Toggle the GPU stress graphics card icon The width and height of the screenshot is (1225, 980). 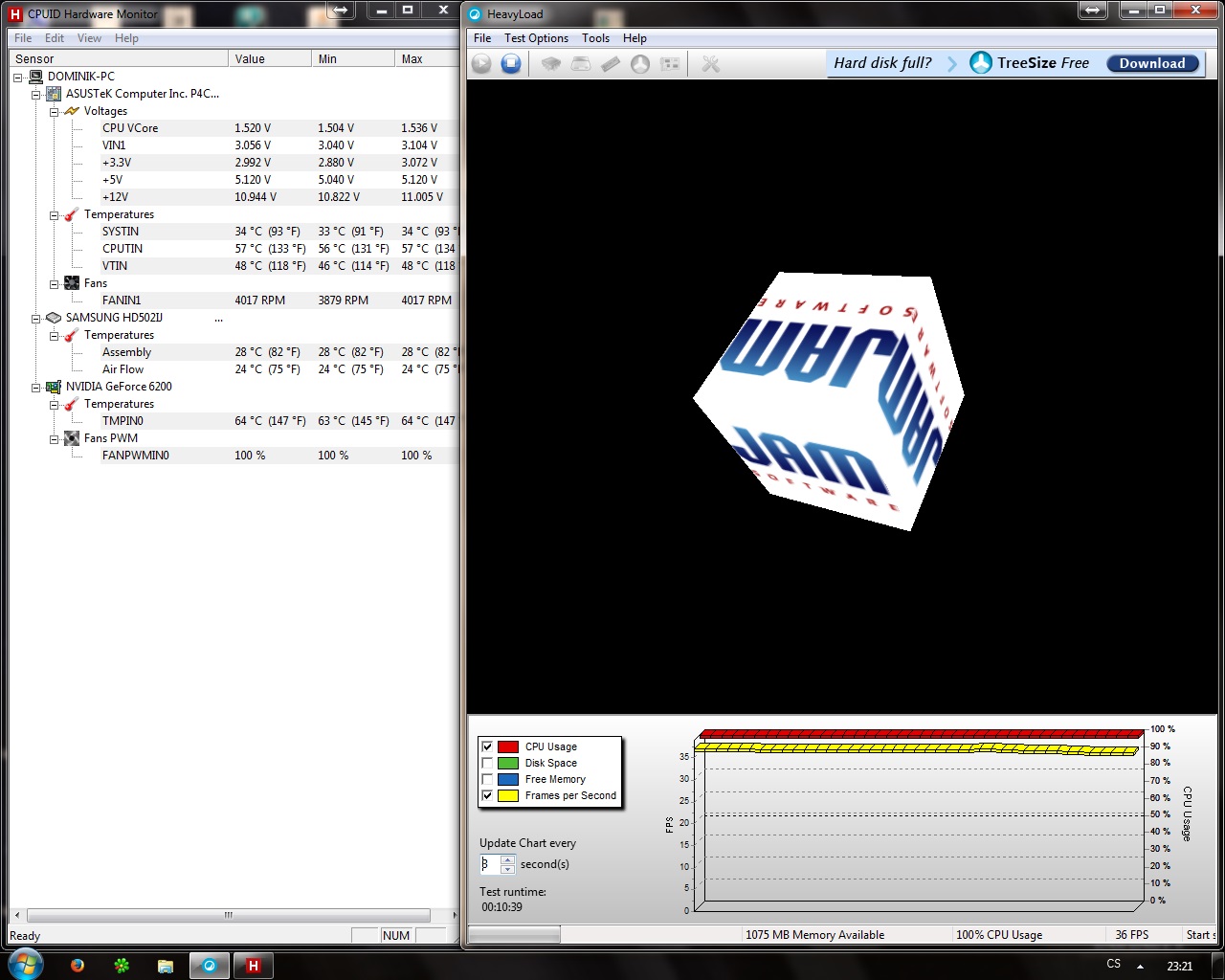coord(670,64)
